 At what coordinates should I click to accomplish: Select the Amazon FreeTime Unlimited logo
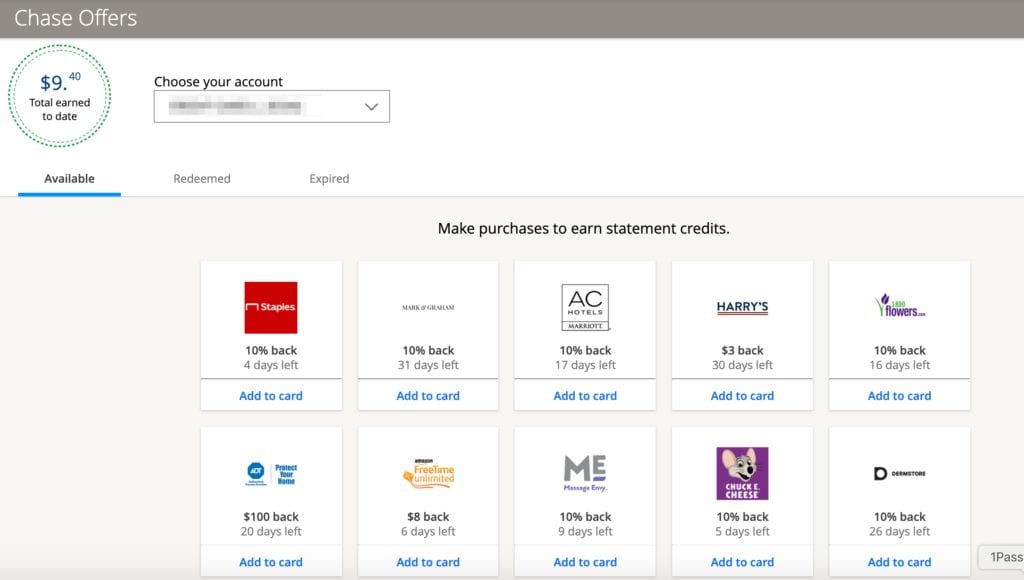pyautogui.click(x=428, y=473)
